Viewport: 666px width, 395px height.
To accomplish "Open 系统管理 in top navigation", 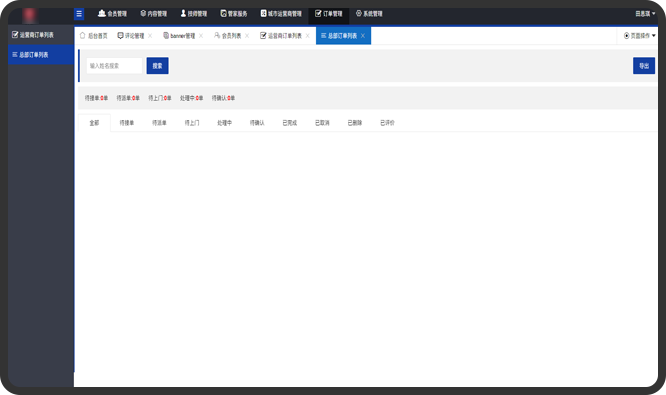I will click(x=369, y=14).
